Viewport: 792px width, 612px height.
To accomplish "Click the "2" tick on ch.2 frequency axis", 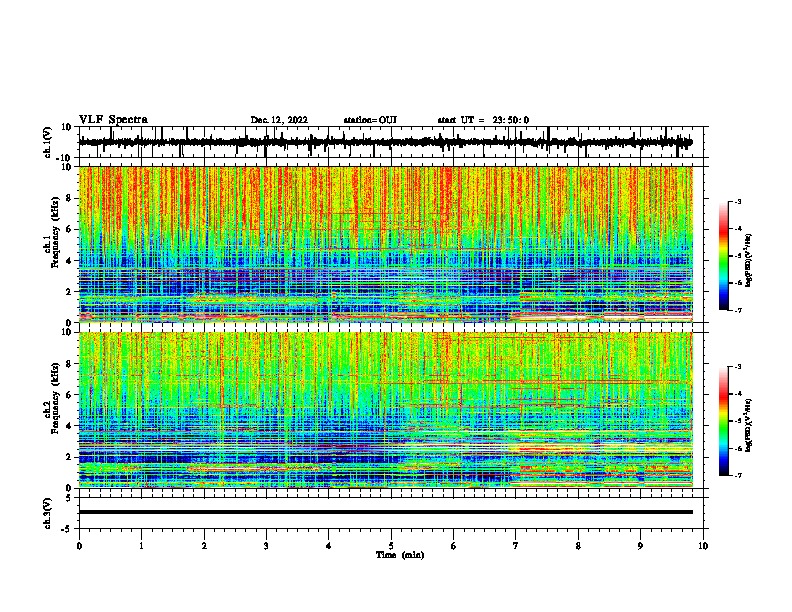I will click(69, 457).
